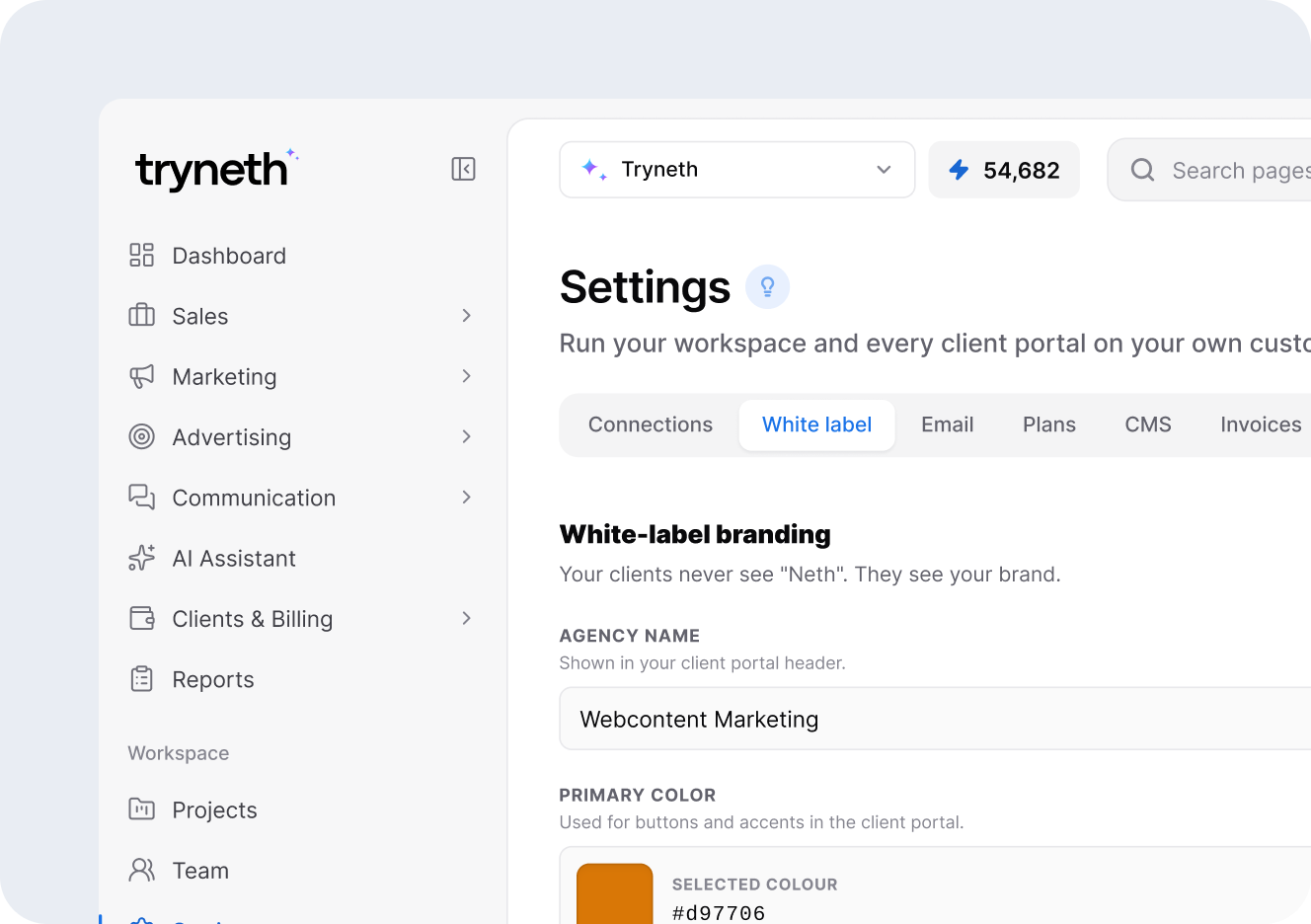Go to Reports page label

[213, 679]
